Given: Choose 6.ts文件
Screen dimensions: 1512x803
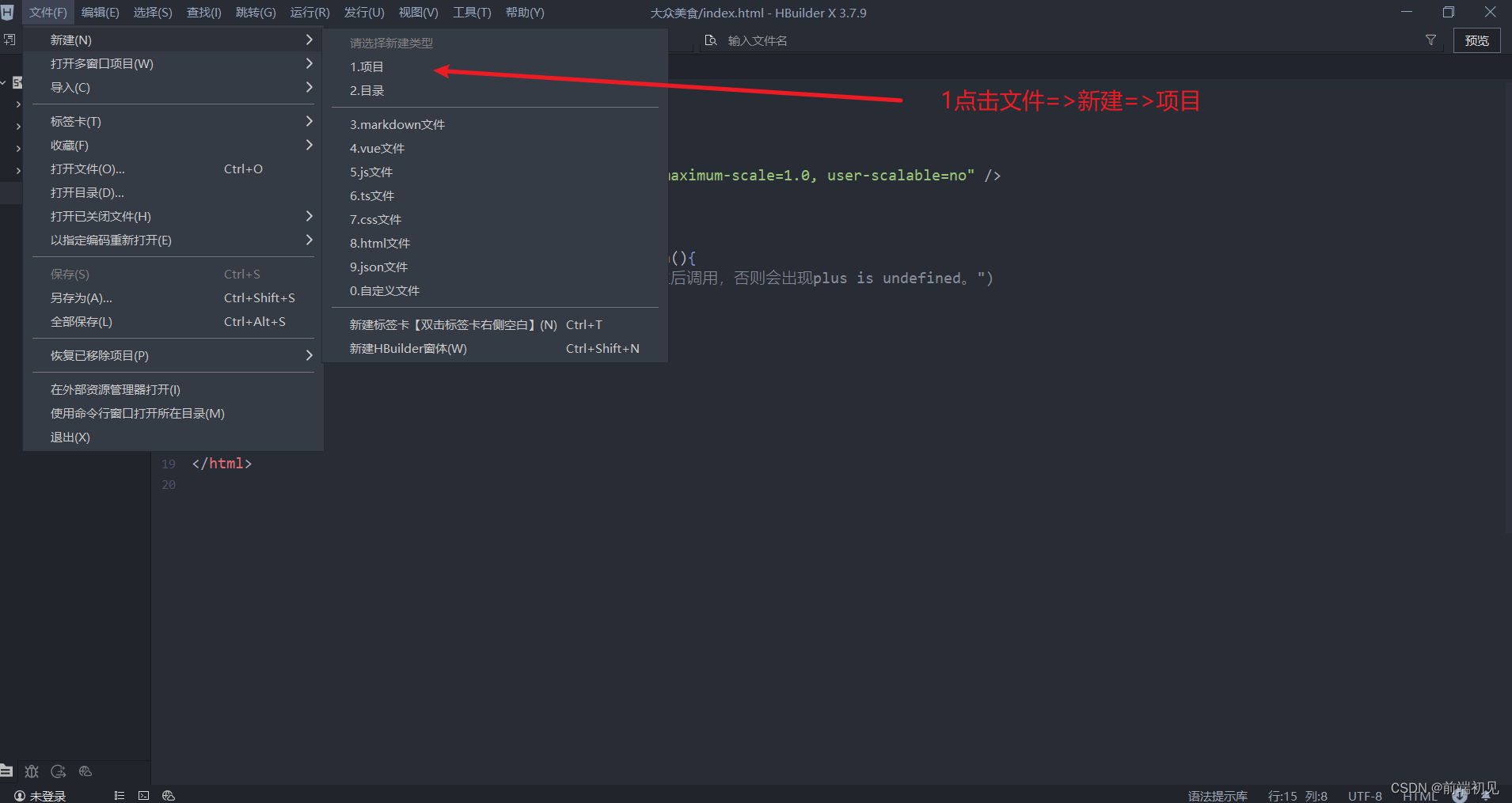Looking at the screenshot, I should (x=496, y=196).
